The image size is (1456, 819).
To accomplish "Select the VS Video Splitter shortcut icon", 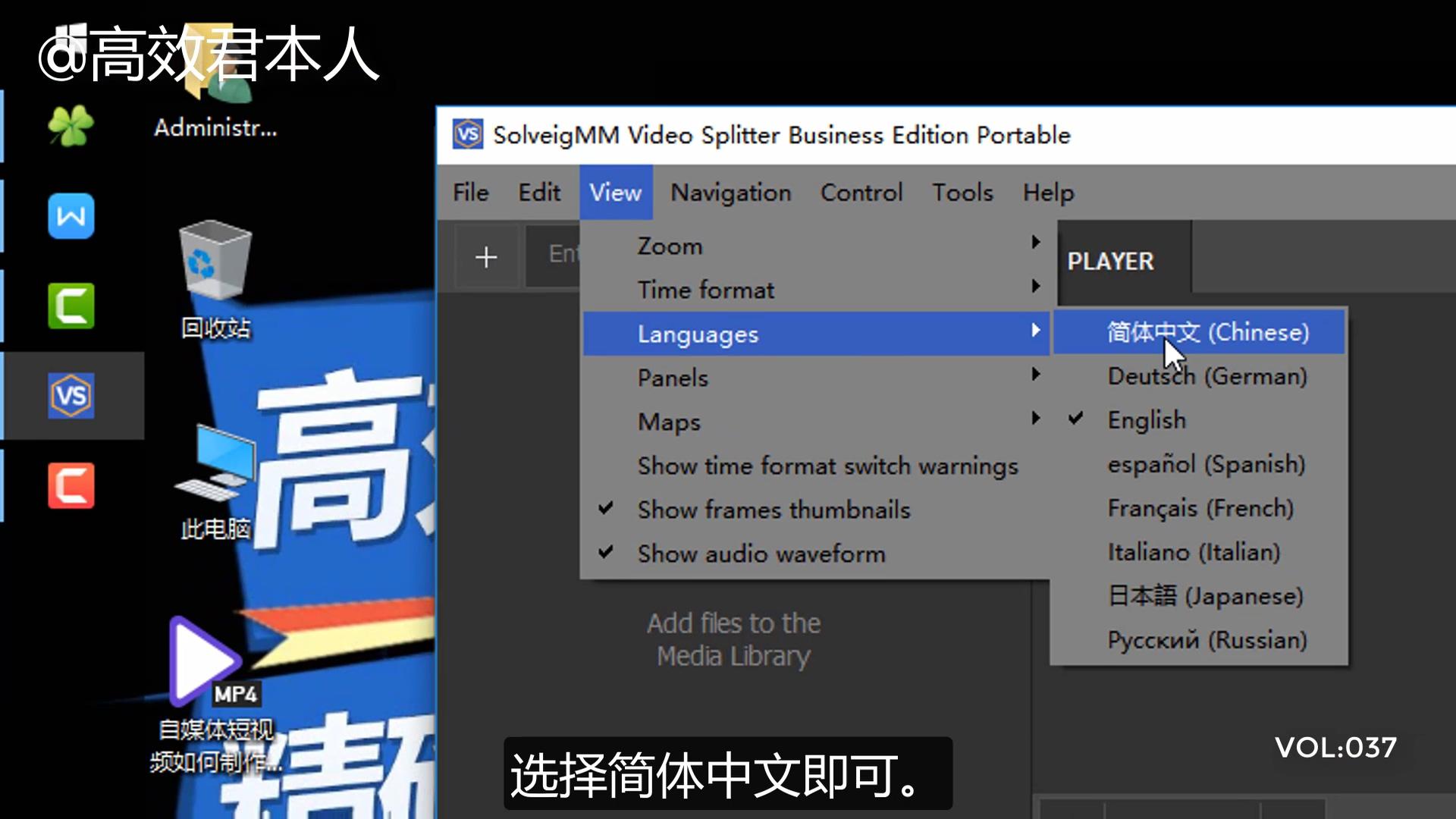I will 71,395.
